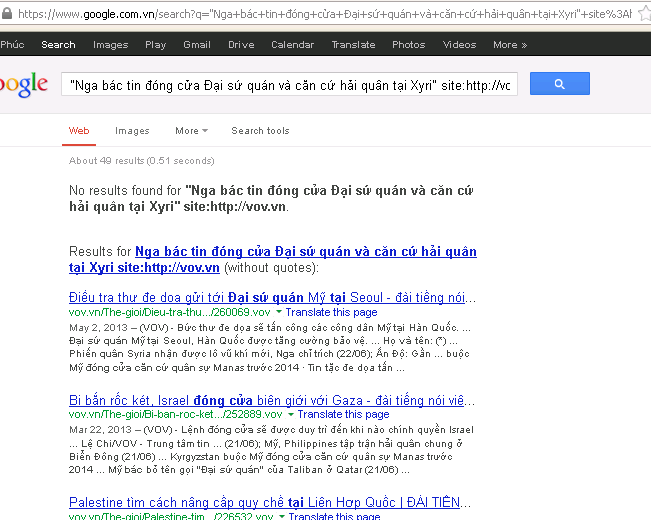This screenshot has width=651, height=520.
Task: Click the blue magnifier search button
Action: 559,83
